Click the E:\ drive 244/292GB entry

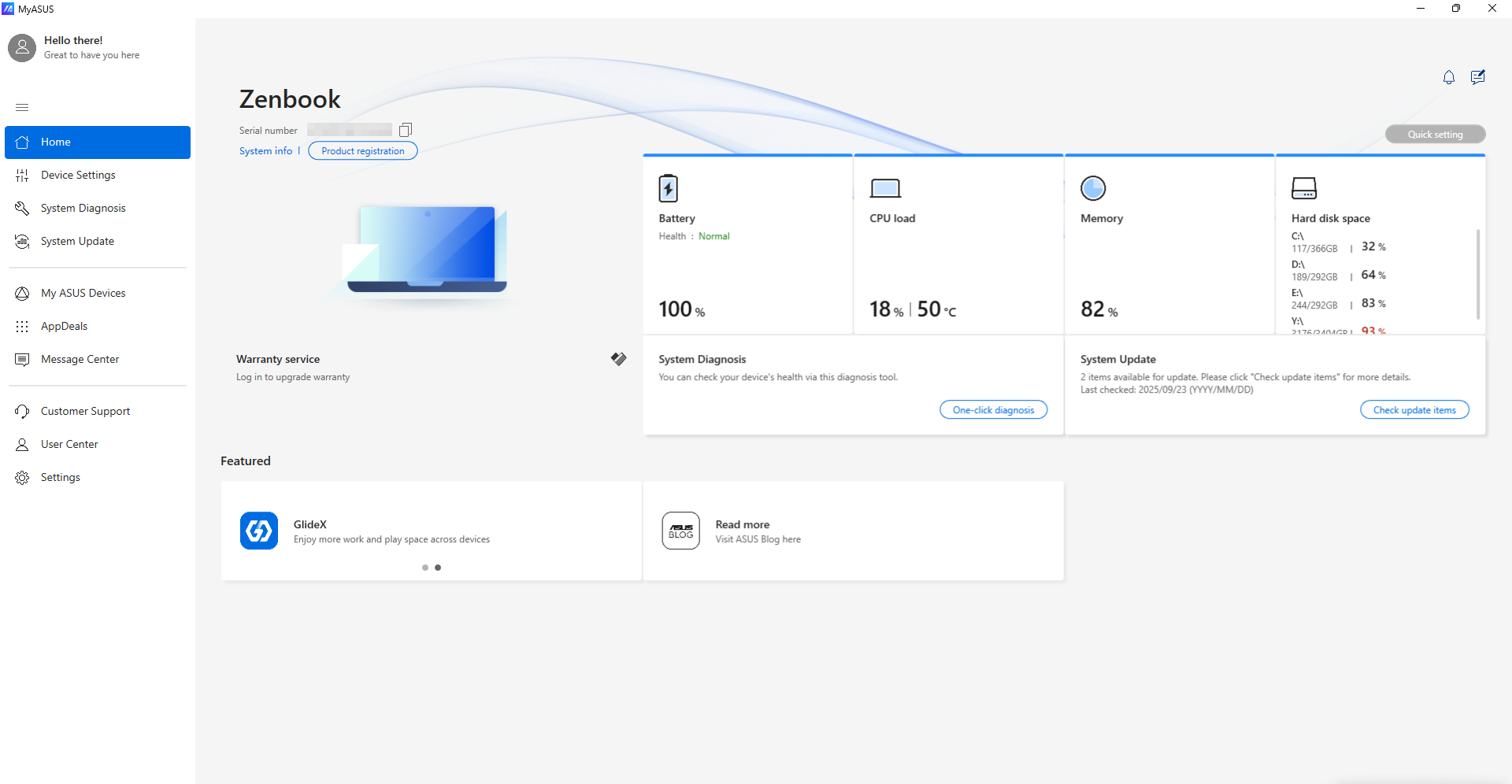coord(1338,299)
